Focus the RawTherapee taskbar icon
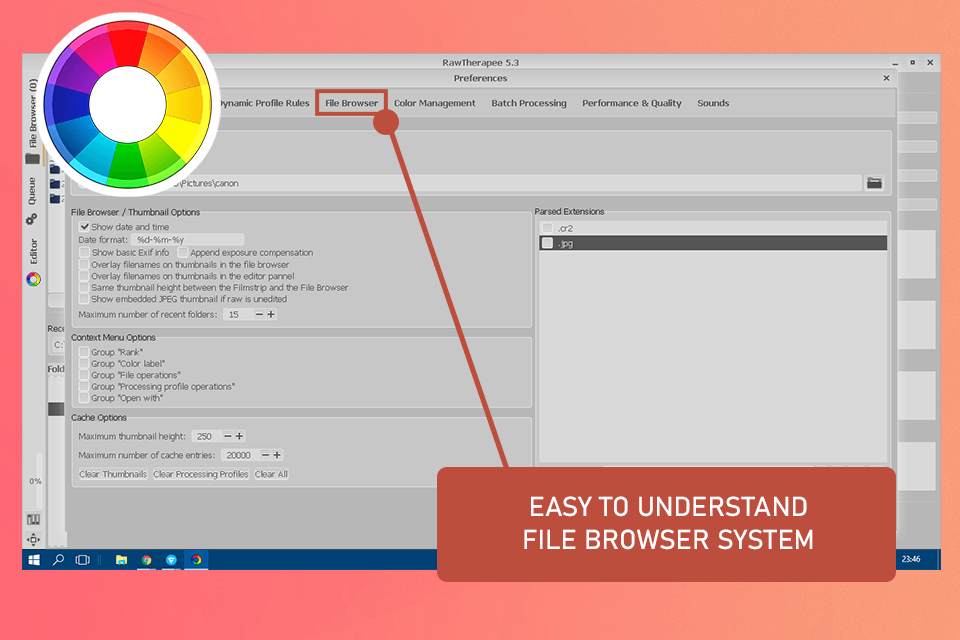960x640 pixels. (196, 560)
